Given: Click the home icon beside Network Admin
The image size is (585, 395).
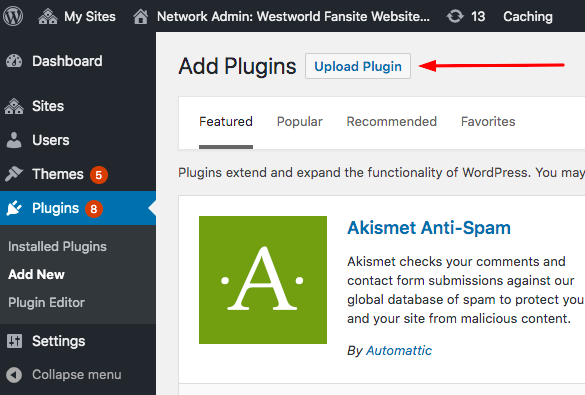Looking at the screenshot, I should click(x=141, y=17).
